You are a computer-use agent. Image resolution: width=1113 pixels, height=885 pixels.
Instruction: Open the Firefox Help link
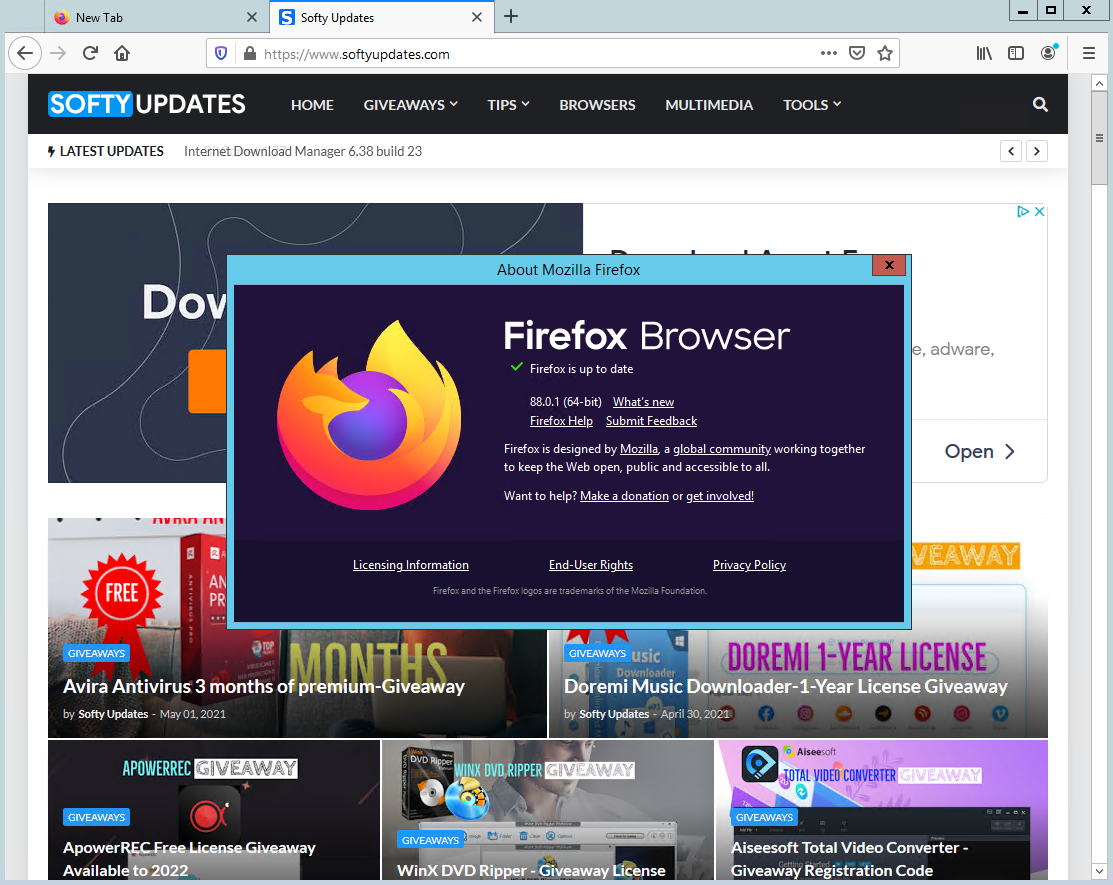(561, 421)
